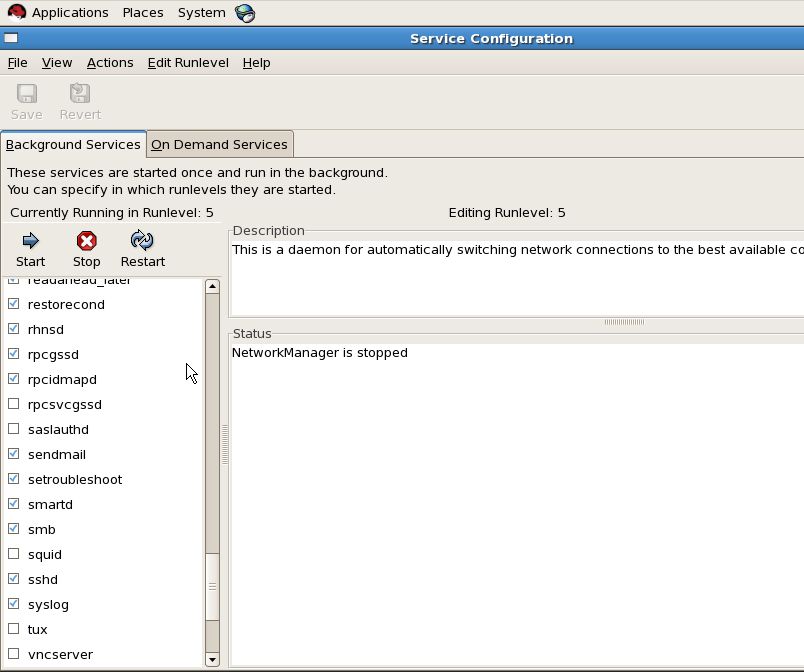The image size is (804, 672).
Task: Enable the tux checkbox
Action: point(14,628)
